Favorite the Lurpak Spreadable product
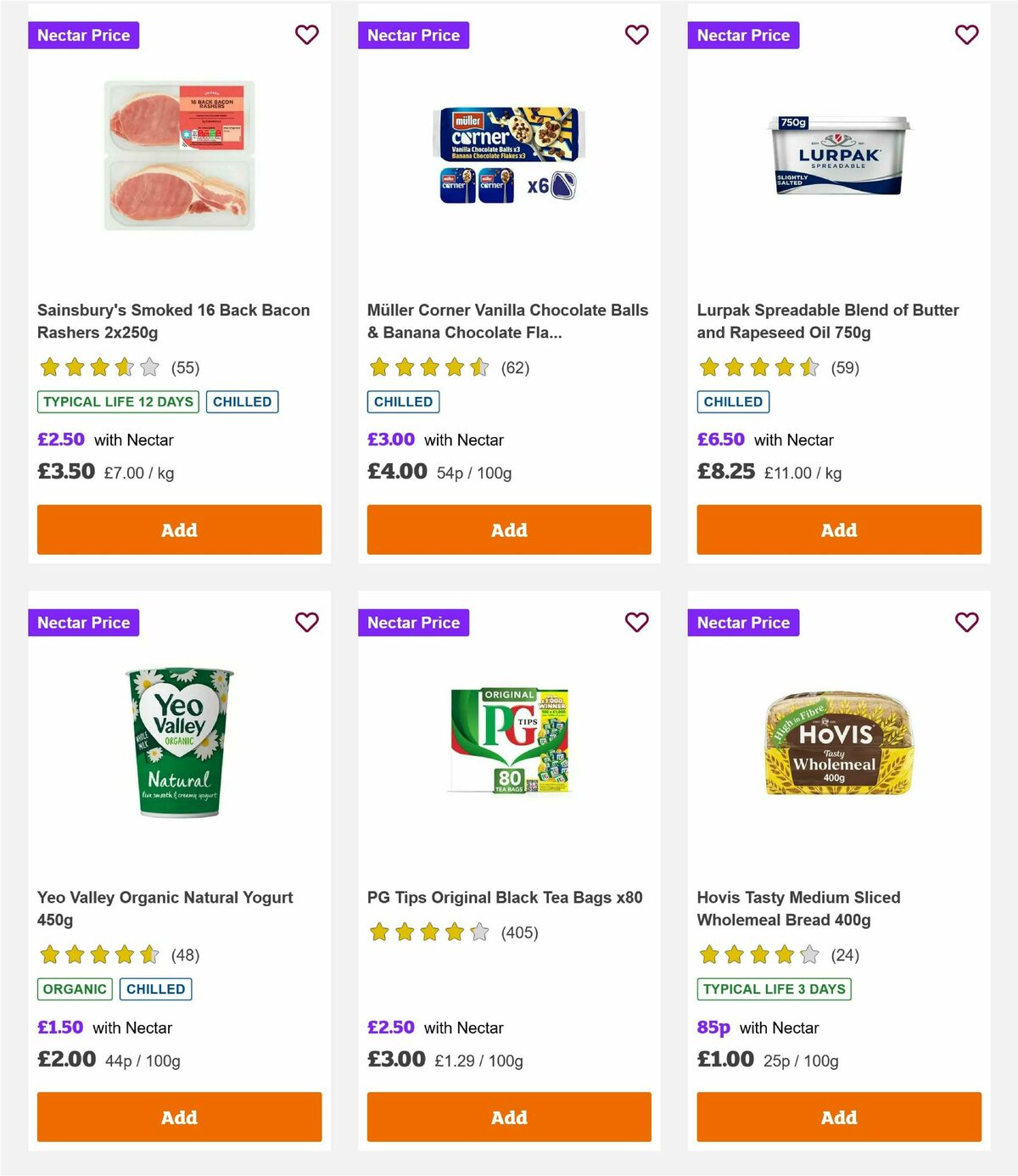 click(x=966, y=35)
